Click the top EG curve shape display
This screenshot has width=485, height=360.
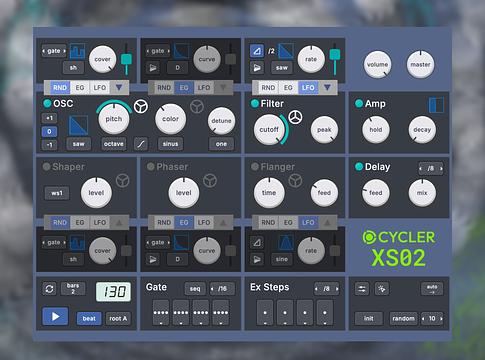point(181,51)
